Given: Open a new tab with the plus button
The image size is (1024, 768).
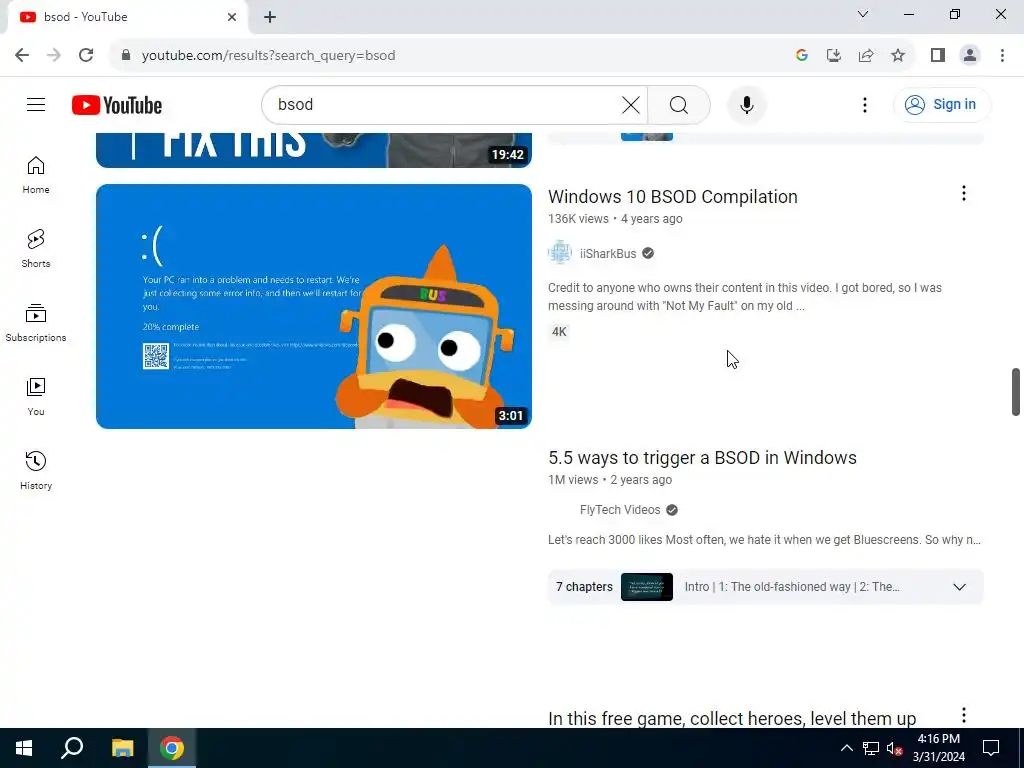Looking at the screenshot, I should click(x=270, y=17).
